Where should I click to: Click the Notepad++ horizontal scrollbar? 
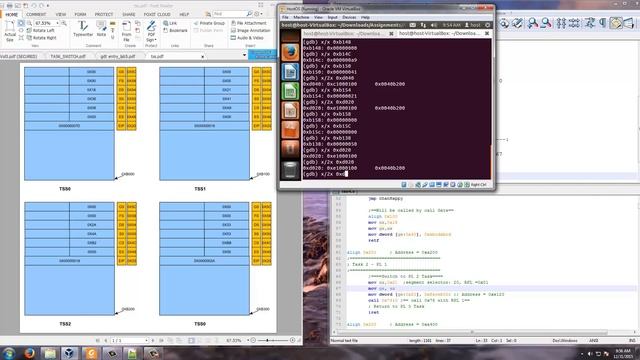click(484, 332)
